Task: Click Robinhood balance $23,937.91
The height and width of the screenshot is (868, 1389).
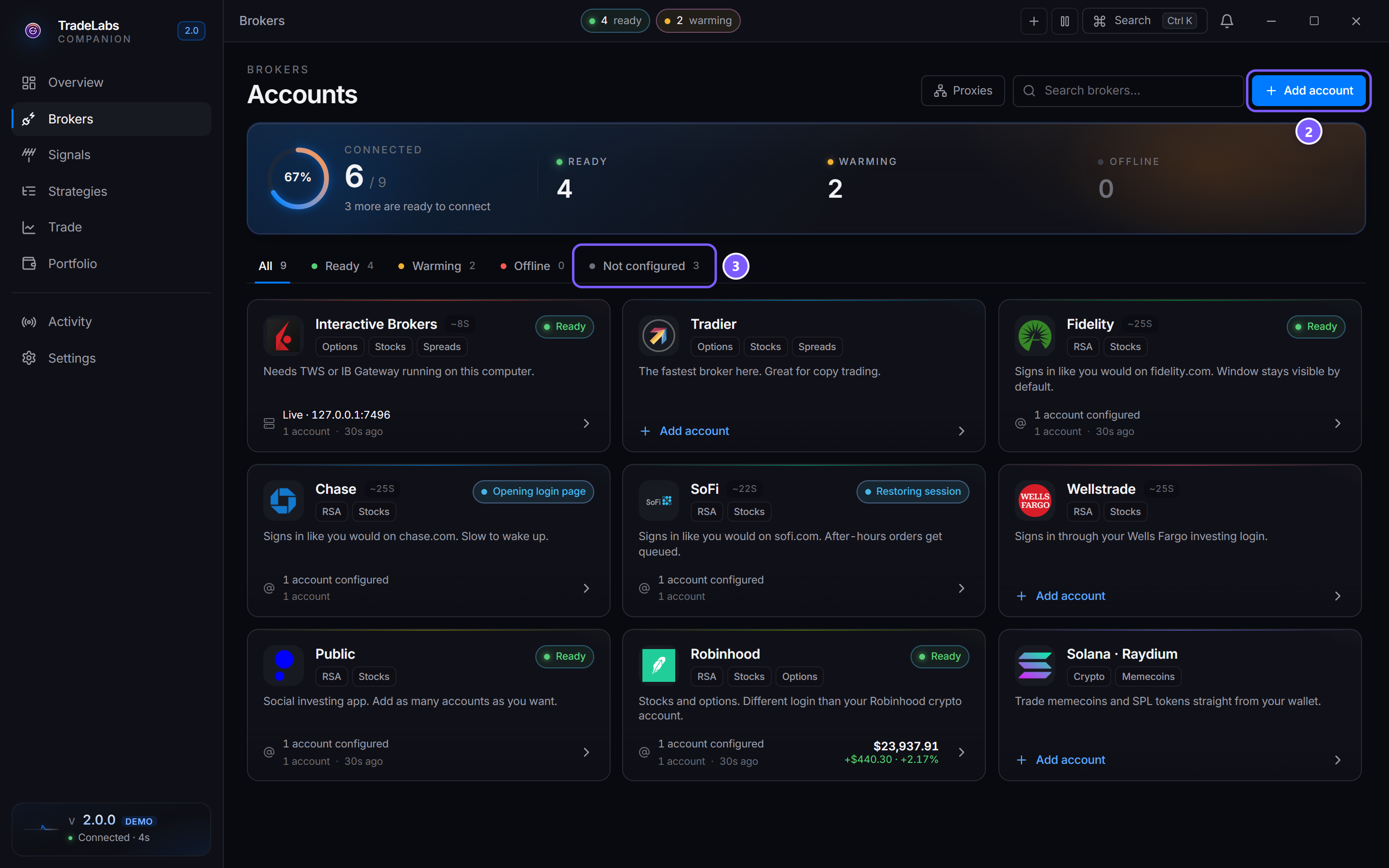Action: click(906, 746)
